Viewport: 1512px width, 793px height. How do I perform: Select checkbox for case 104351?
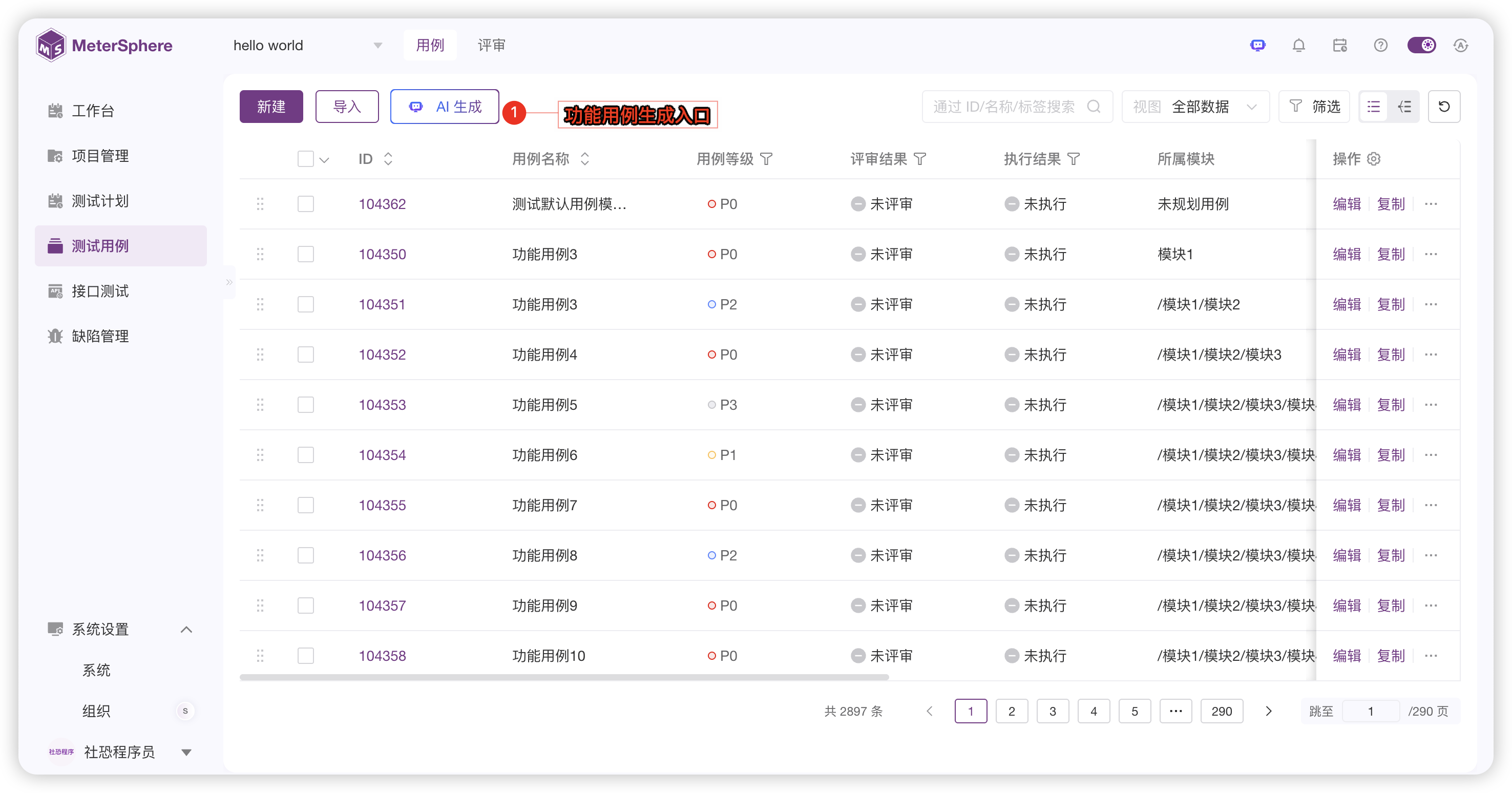[305, 305]
